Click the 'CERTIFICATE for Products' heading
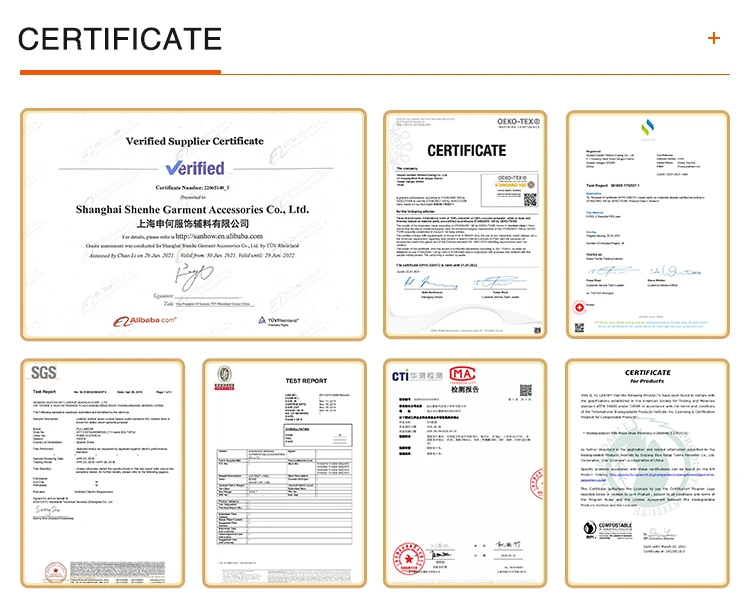The image size is (750, 613). (x=648, y=376)
